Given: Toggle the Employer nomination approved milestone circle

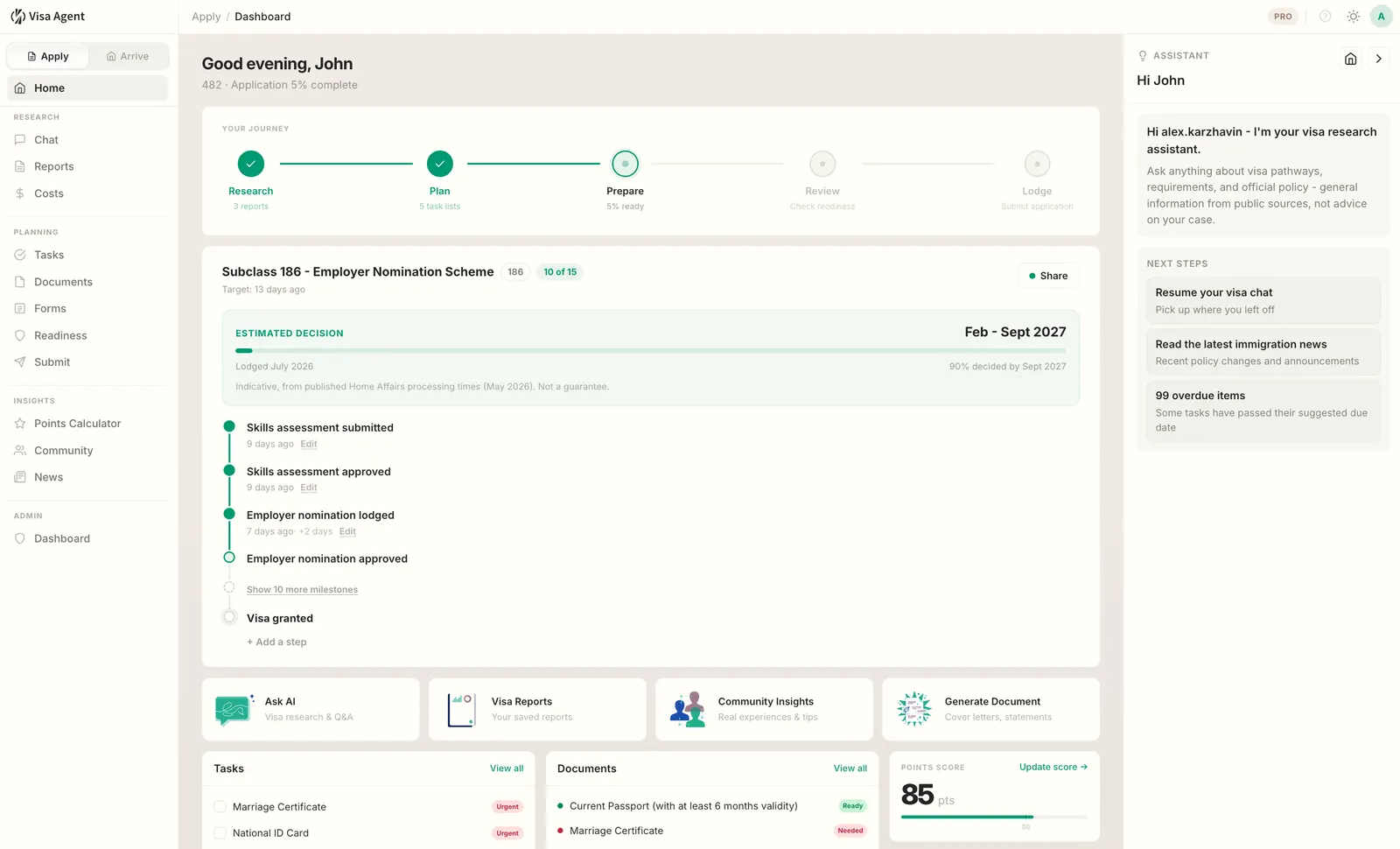Looking at the screenshot, I should [229, 558].
